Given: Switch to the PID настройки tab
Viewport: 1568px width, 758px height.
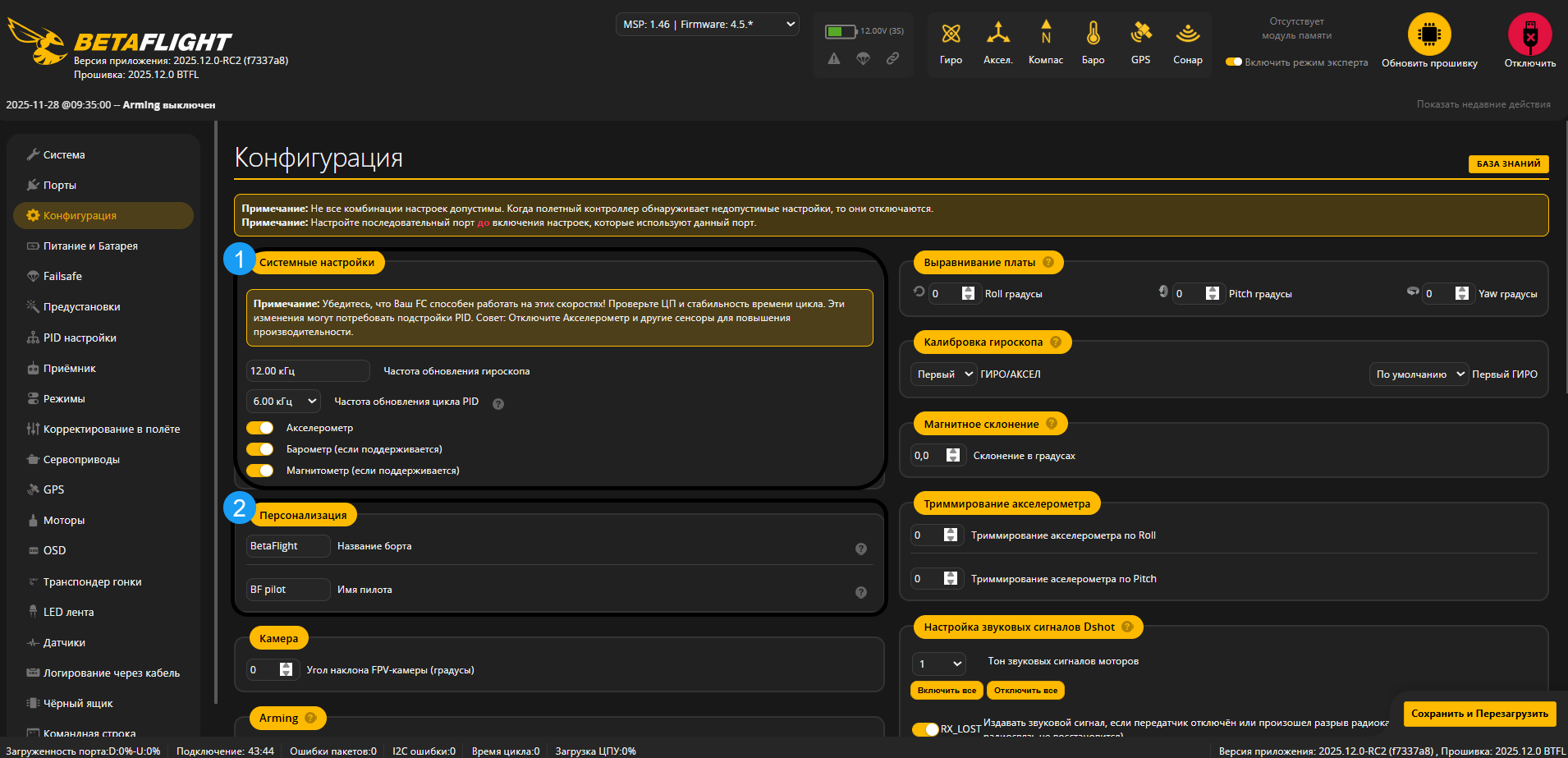Looking at the screenshot, I should pyautogui.click(x=79, y=338).
